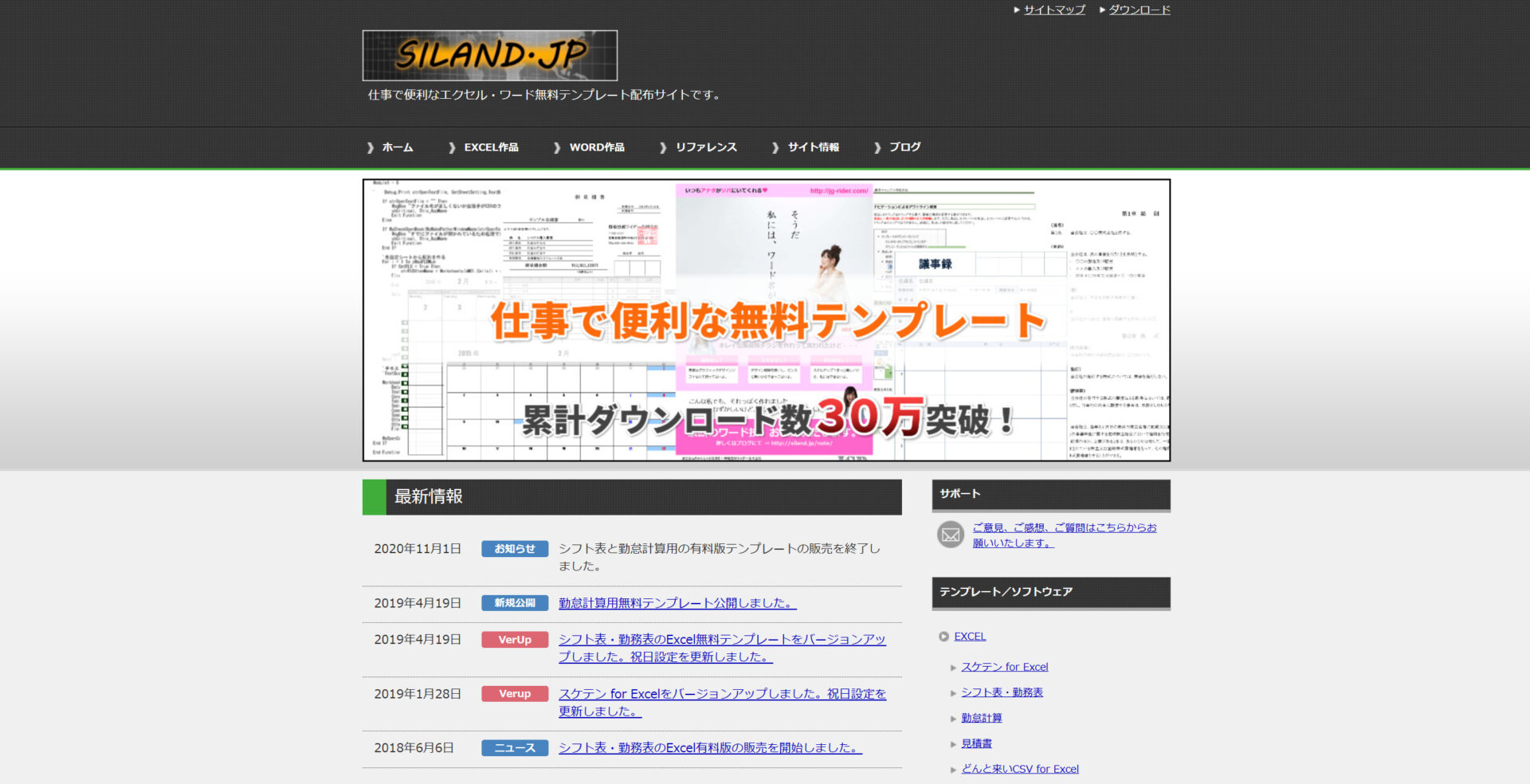This screenshot has height=784, width=1530.
Task: Click the VerUp badge from 2019年4月19日
Action: (514, 639)
